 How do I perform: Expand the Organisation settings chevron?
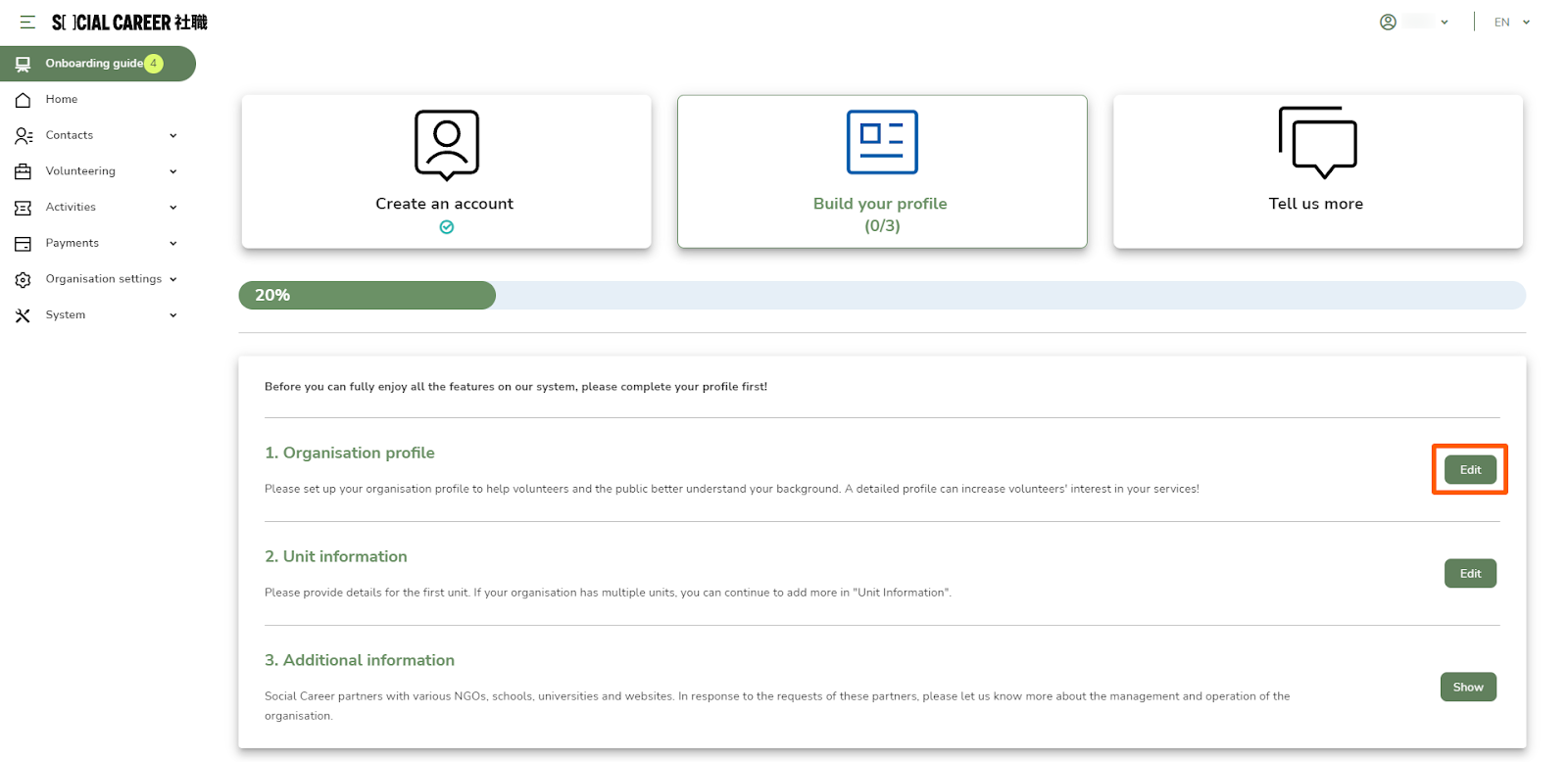[x=173, y=279]
